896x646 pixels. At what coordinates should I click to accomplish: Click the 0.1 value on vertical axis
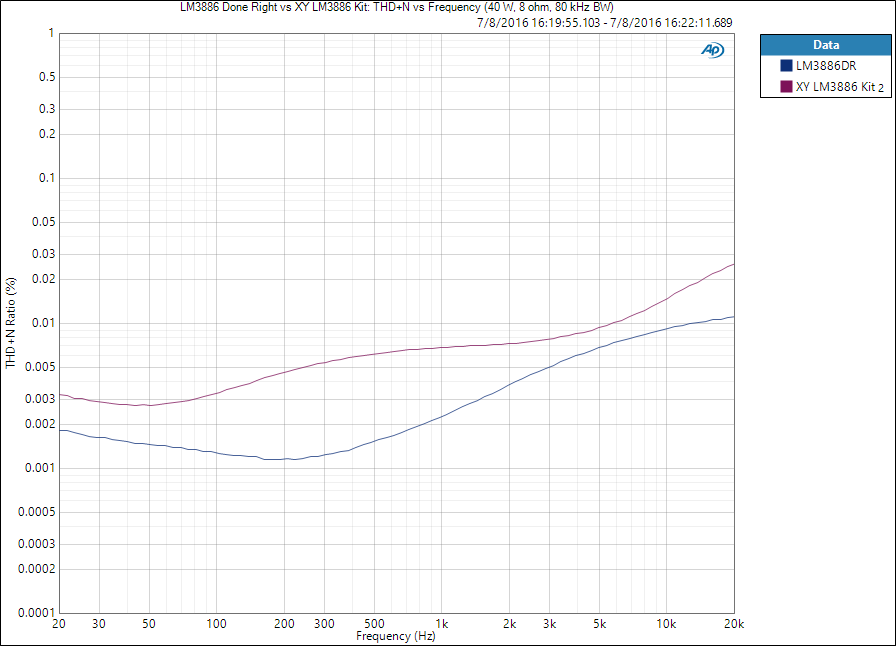47,178
